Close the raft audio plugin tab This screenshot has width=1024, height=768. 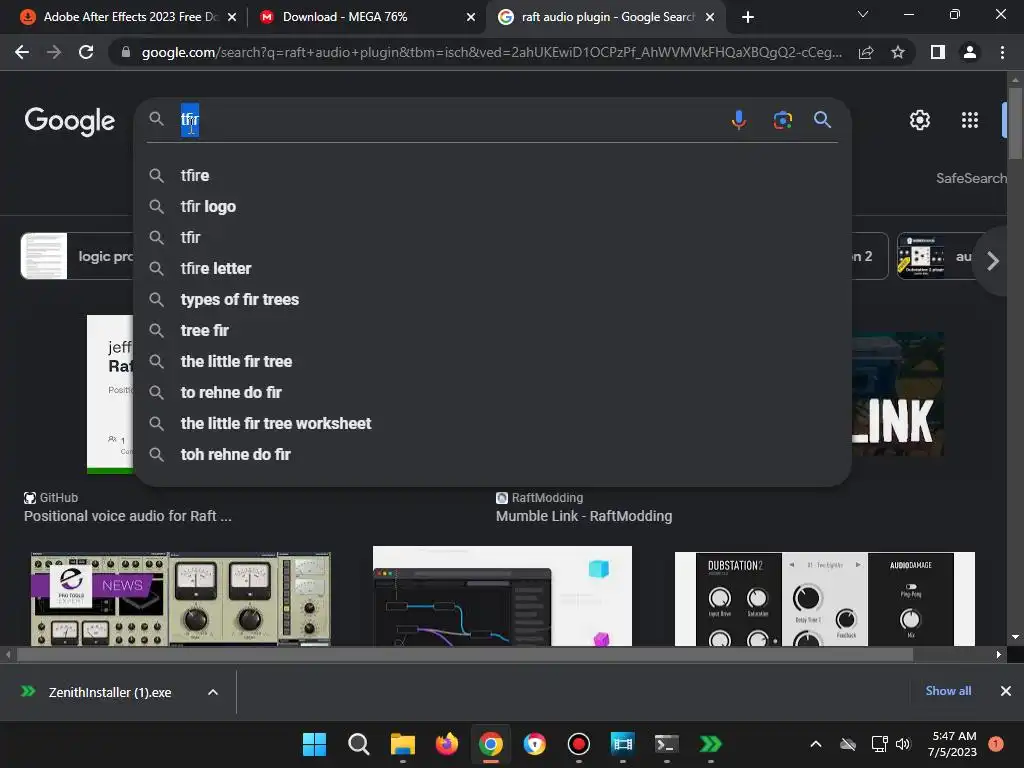coord(710,17)
